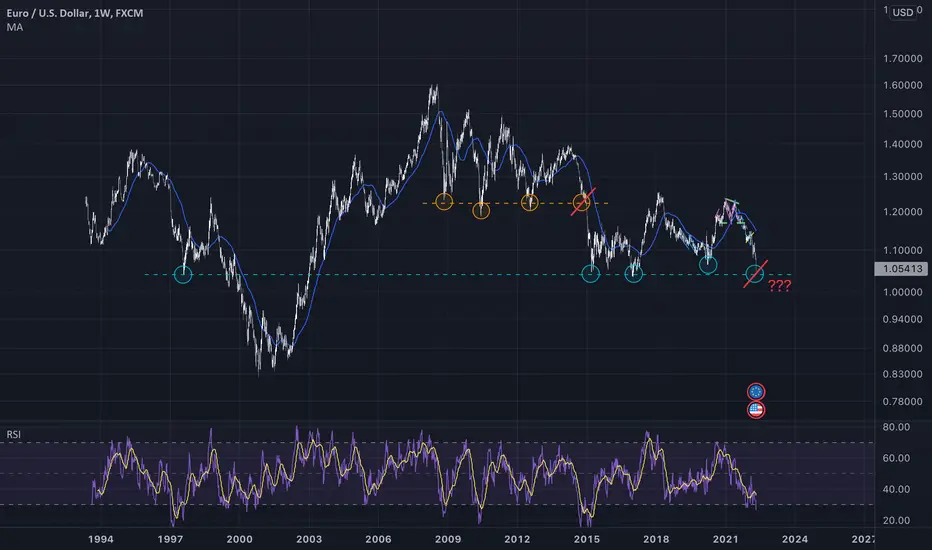Click the 1997 time axis label

170,539
